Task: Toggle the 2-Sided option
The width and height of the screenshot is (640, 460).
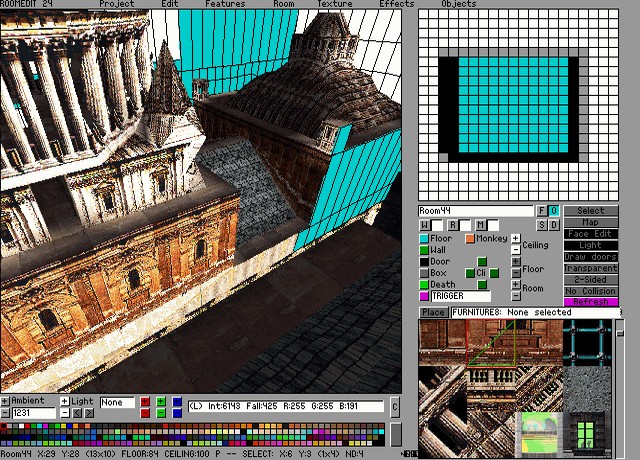Action: [591, 279]
